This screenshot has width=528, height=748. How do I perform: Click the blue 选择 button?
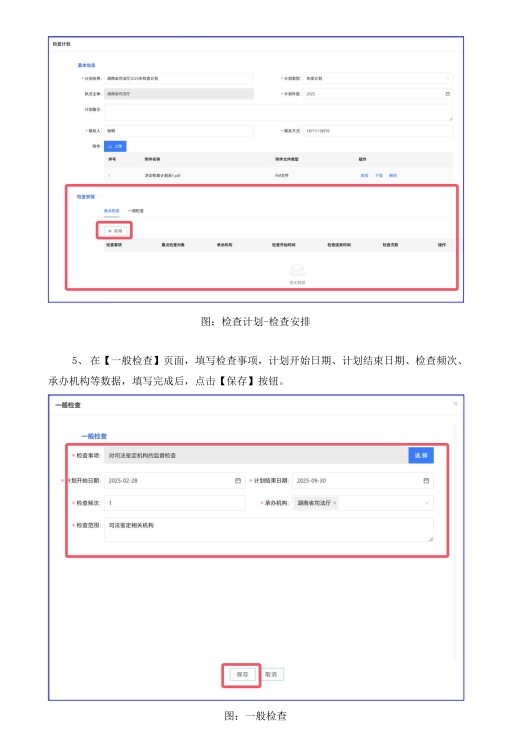tap(421, 456)
